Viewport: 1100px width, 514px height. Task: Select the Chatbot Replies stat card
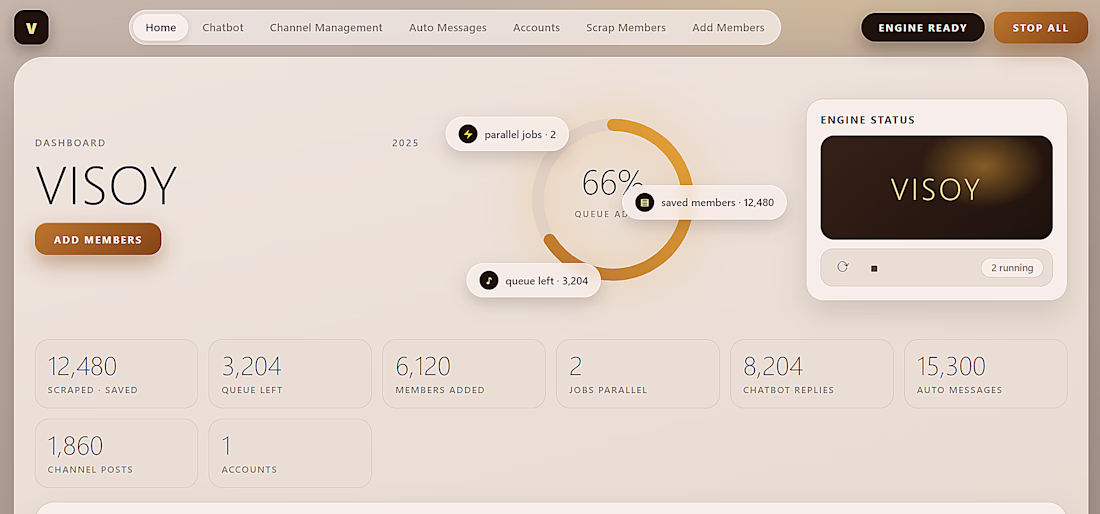point(812,374)
